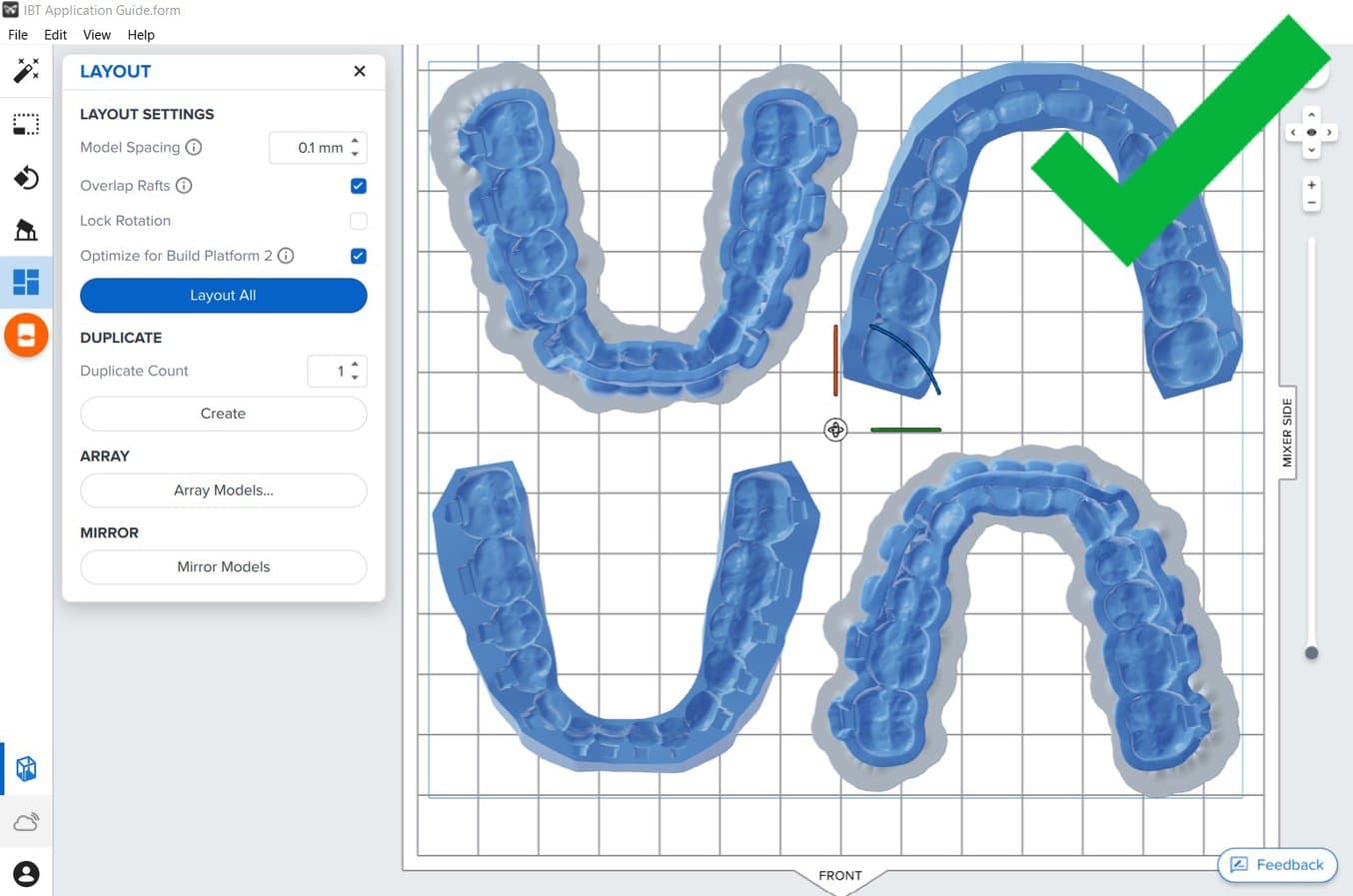Decrease Model Spacing with down arrow

355,154
